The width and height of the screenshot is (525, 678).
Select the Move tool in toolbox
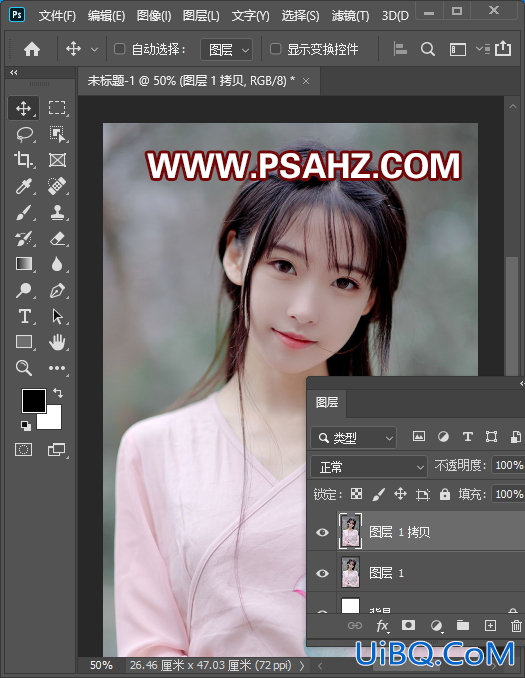(23, 108)
